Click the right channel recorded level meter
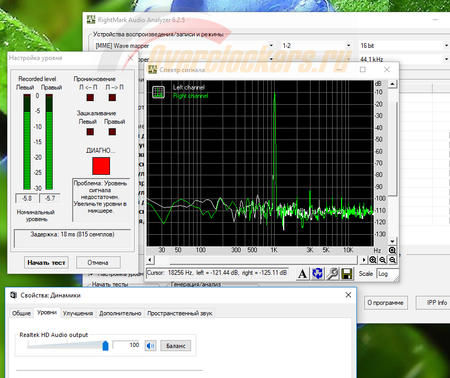The width and height of the screenshot is (450, 378). tap(49, 142)
